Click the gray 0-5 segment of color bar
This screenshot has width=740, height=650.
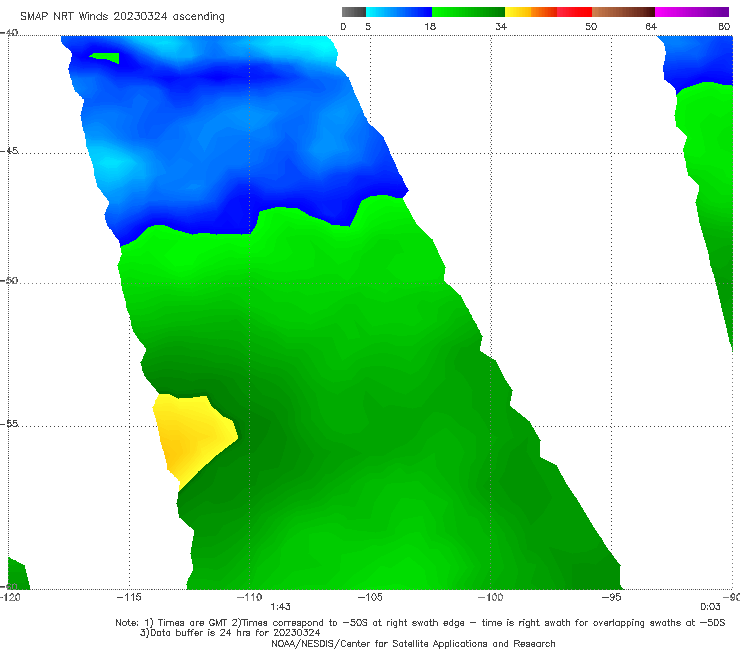pyautogui.click(x=354, y=12)
